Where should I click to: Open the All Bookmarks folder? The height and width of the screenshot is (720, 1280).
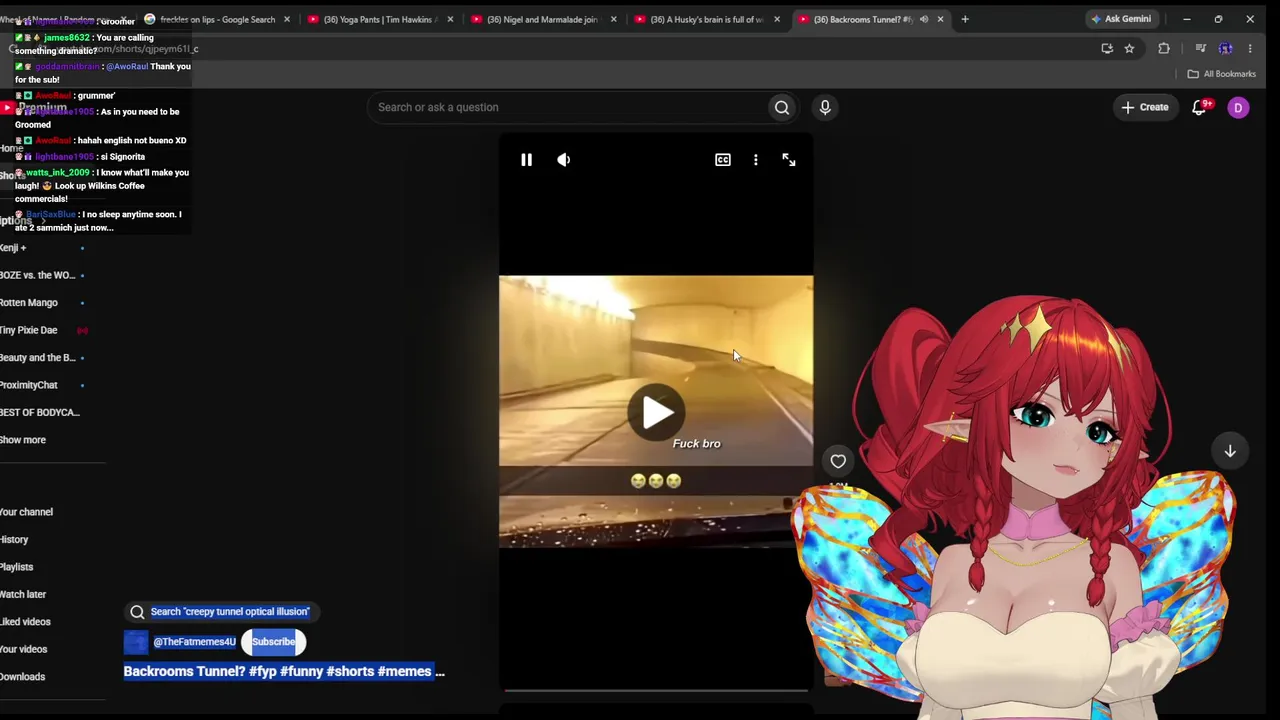(x=1221, y=74)
